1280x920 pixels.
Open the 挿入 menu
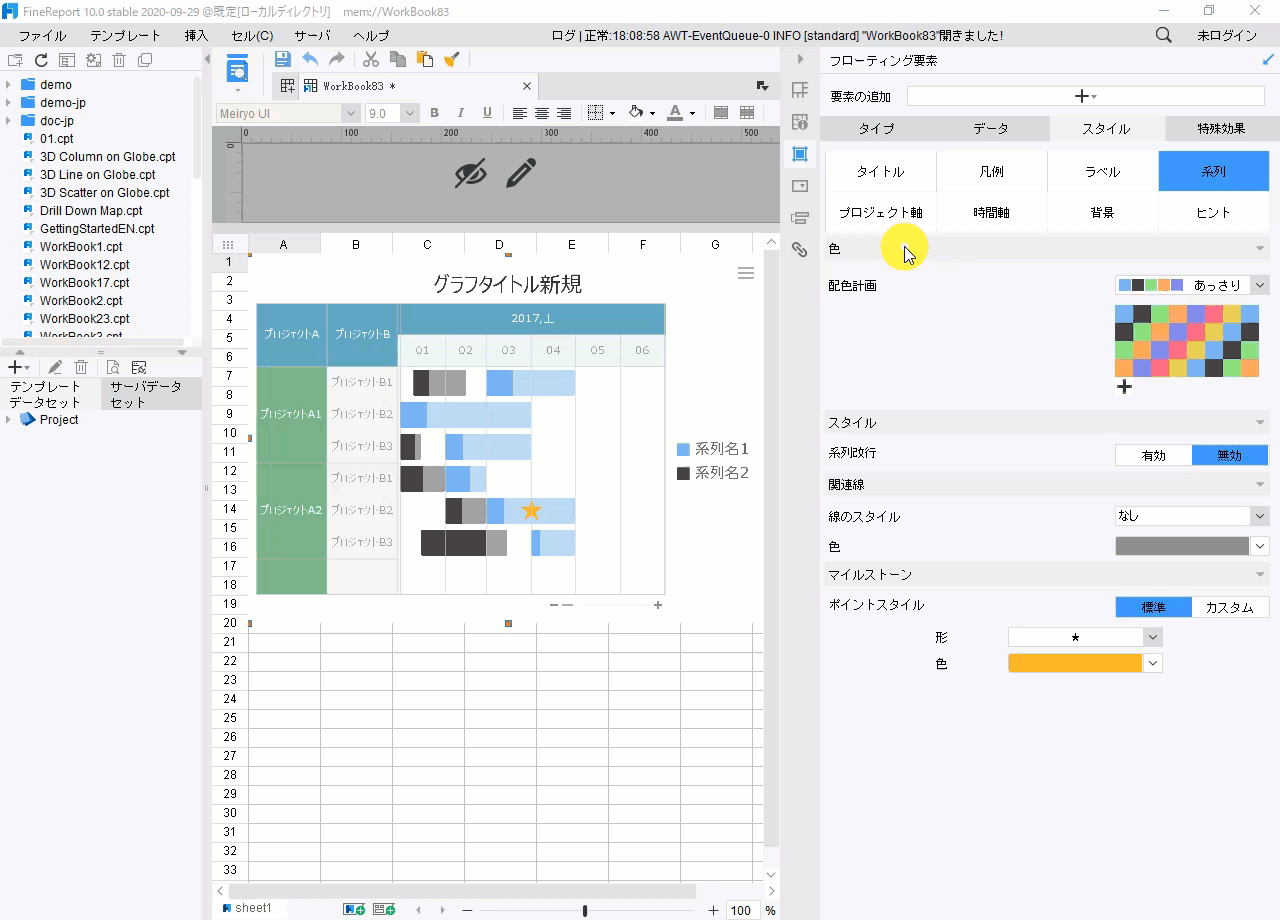[197, 35]
